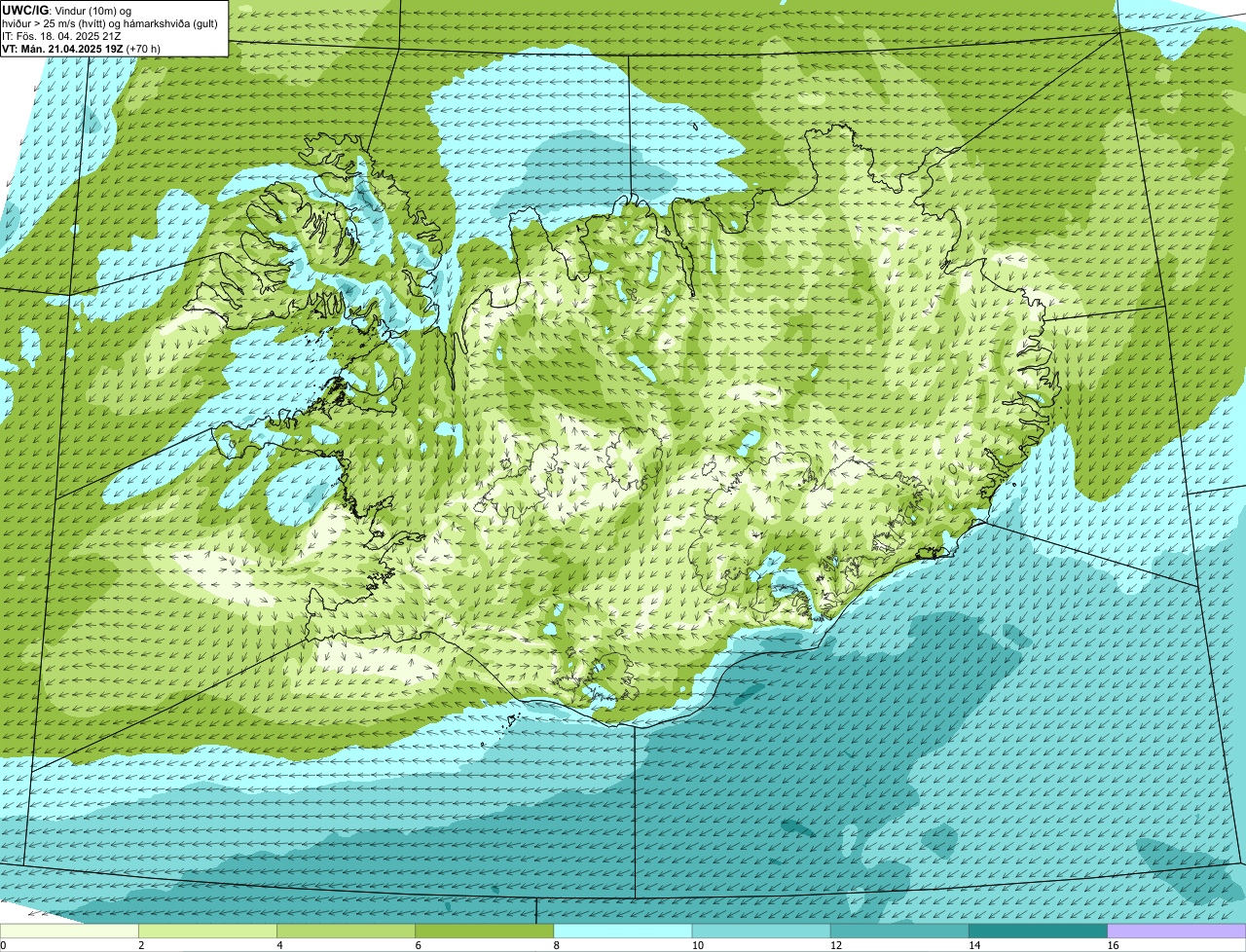Click the 12–14 m/s teal legend swatch
Screen dimensions: 1246x952
point(899,932)
